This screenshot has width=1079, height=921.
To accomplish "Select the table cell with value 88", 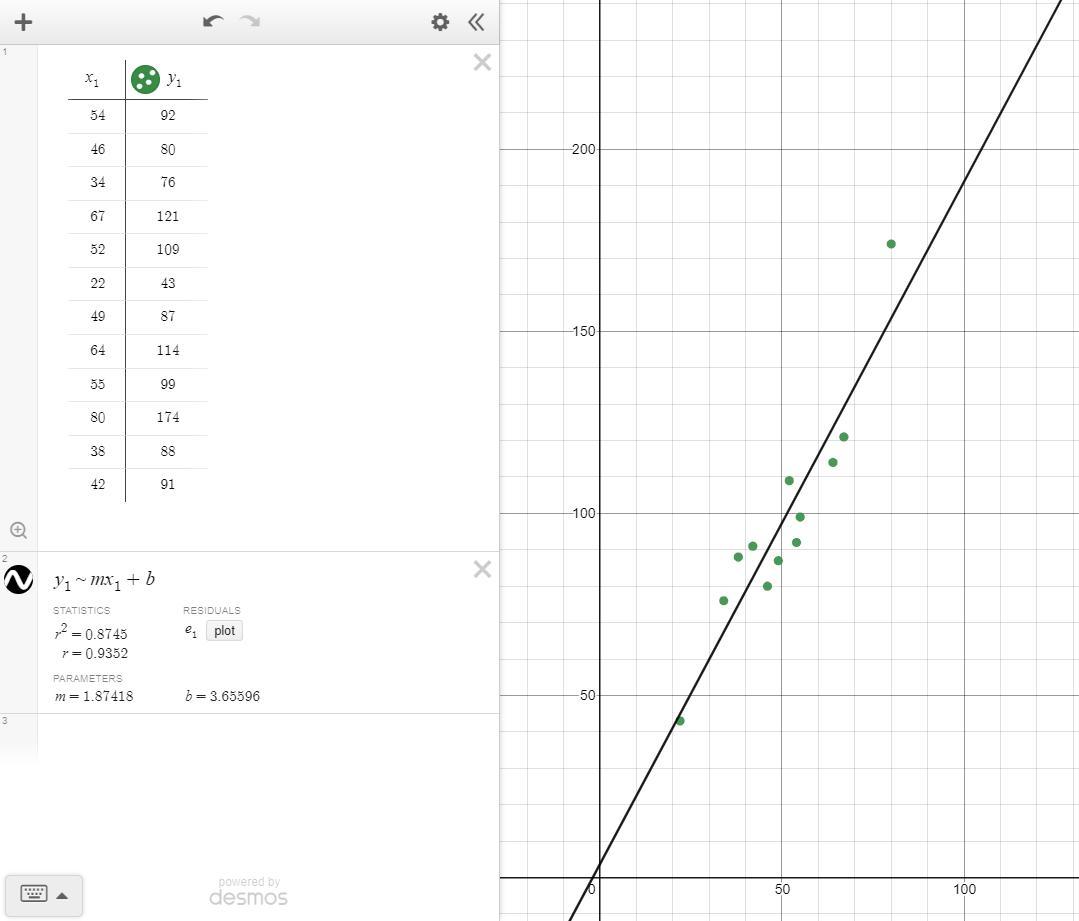I will click(x=167, y=451).
